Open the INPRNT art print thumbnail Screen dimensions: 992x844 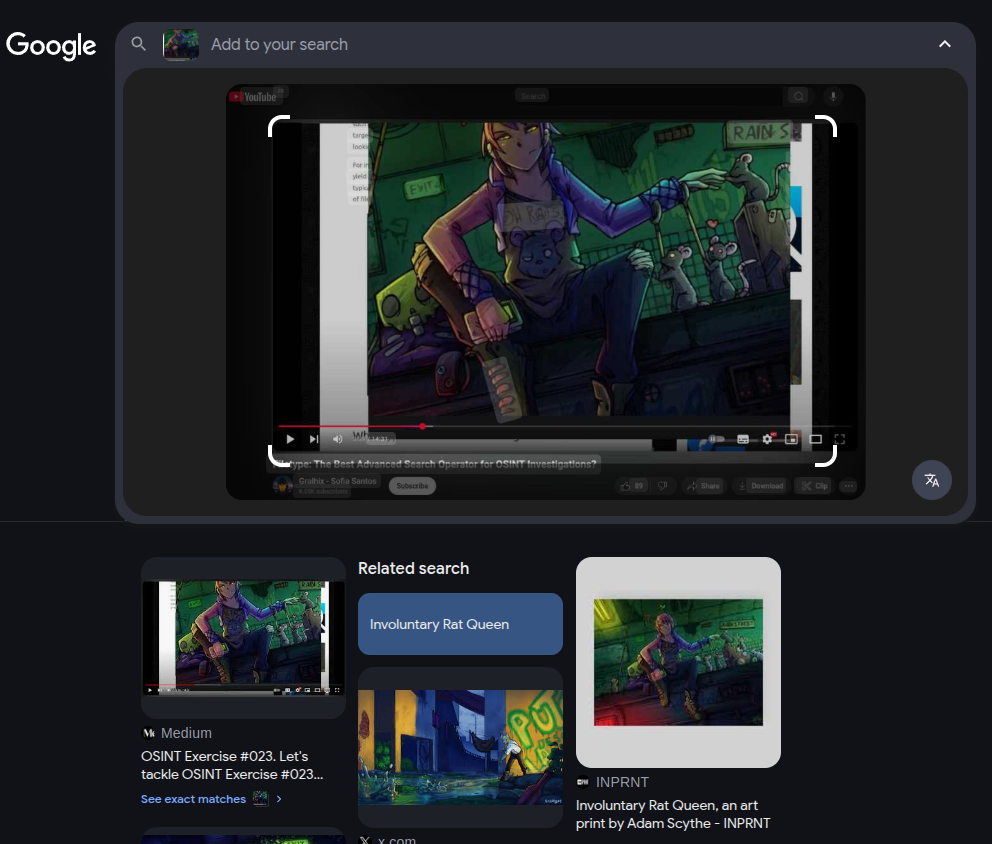[678, 662]
